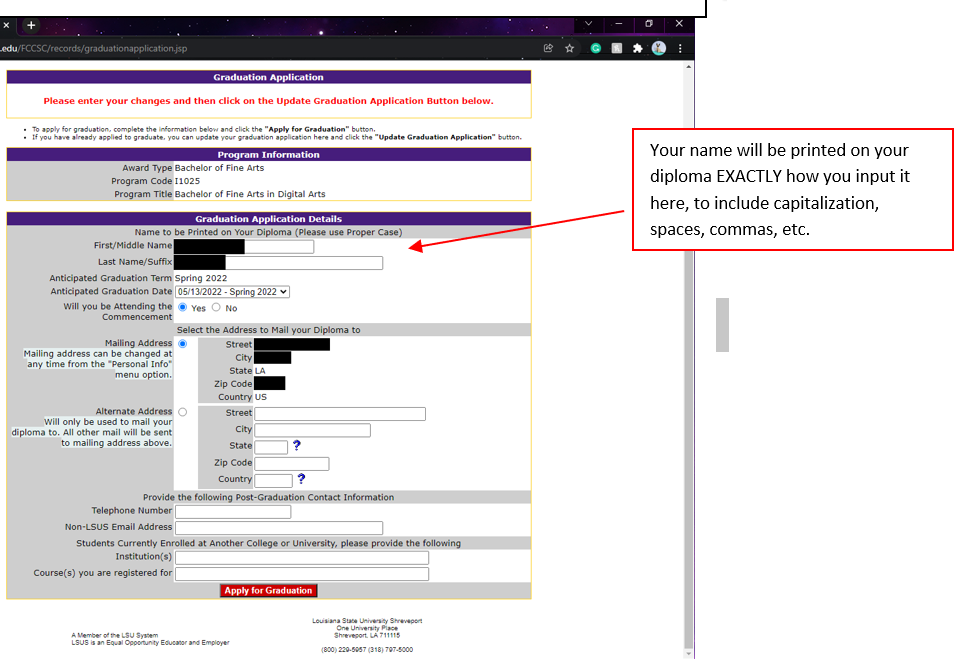Image resolution: width=960 pixels, height=659 pixels.
Task: Click the browser address bar URL
Action: (x=93, y=48)
